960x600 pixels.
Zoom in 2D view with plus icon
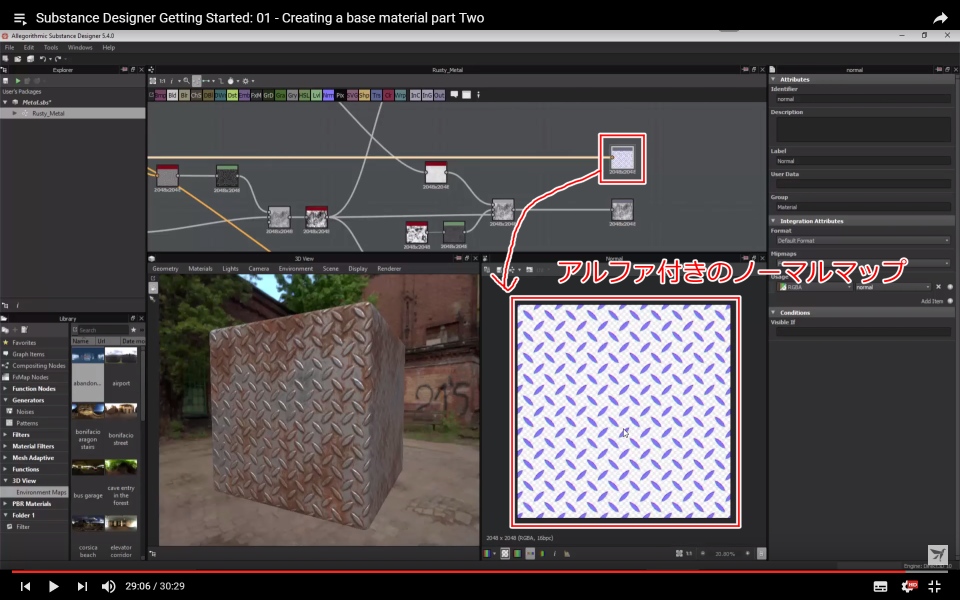coord(748,553)
